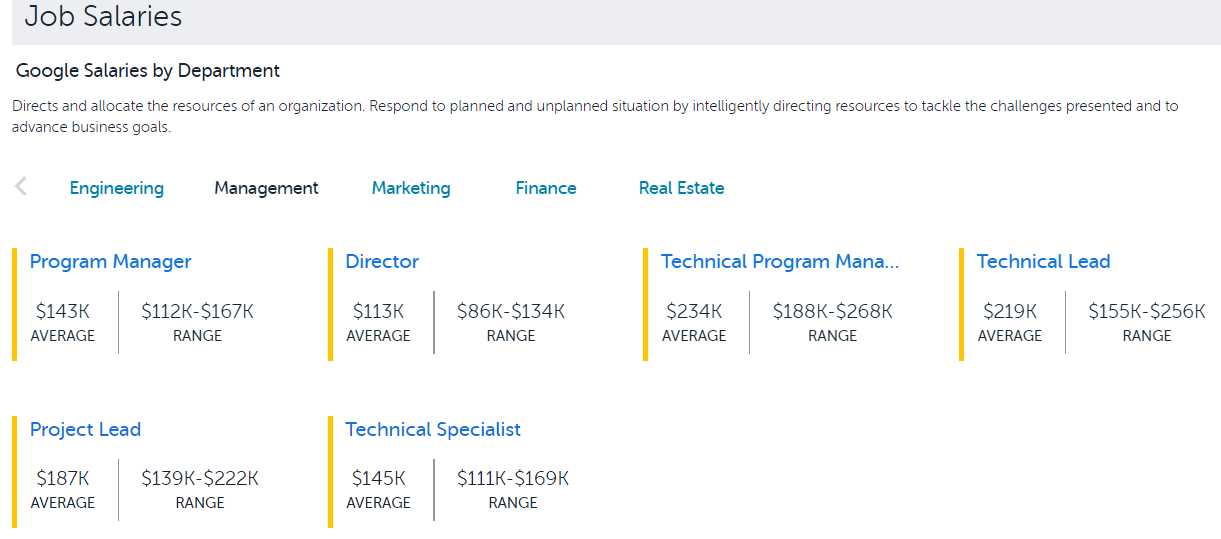
Task: Click the $155K-$256K range value
Action: coord(1147,312)
